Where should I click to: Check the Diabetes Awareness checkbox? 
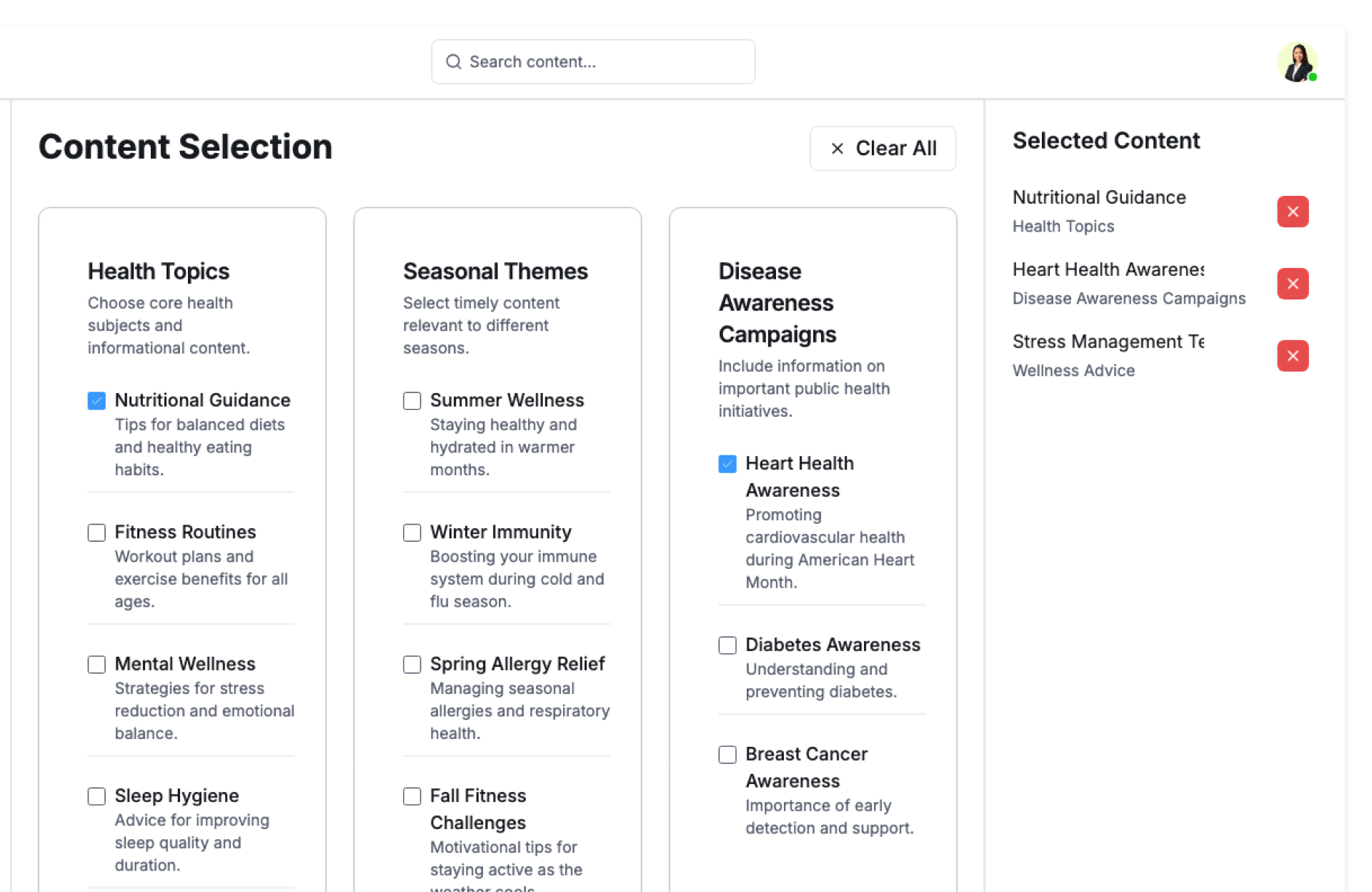tap(727, 645)
